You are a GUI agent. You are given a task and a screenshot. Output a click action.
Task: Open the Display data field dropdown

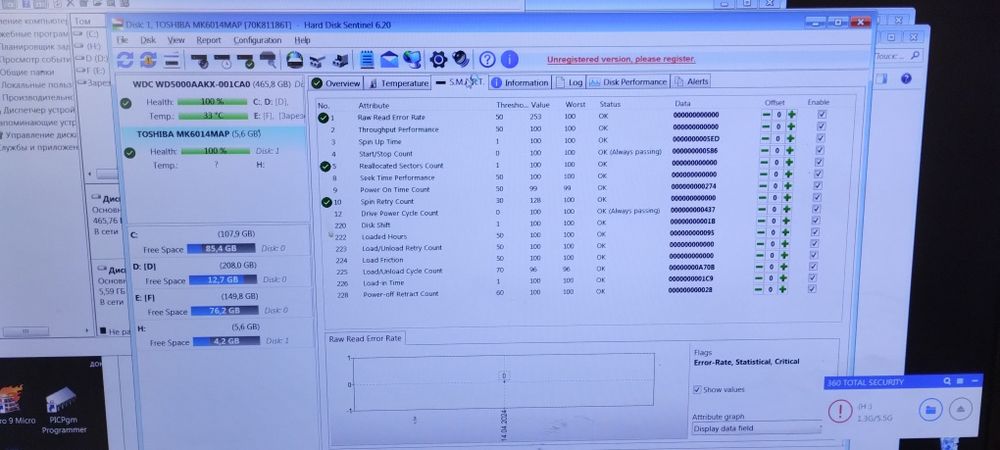758,428
